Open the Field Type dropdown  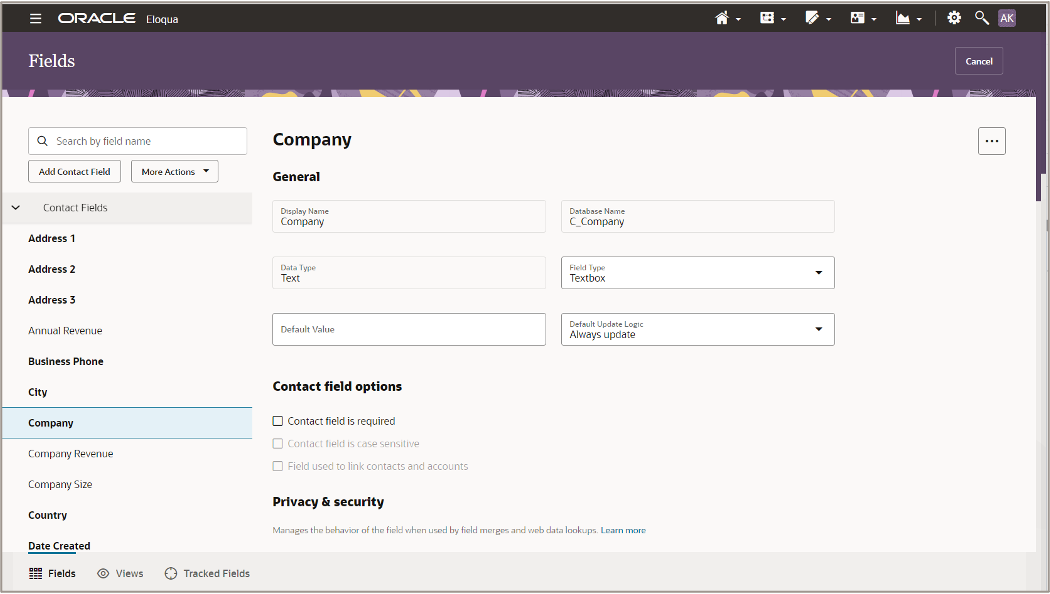tap(698, 273)
